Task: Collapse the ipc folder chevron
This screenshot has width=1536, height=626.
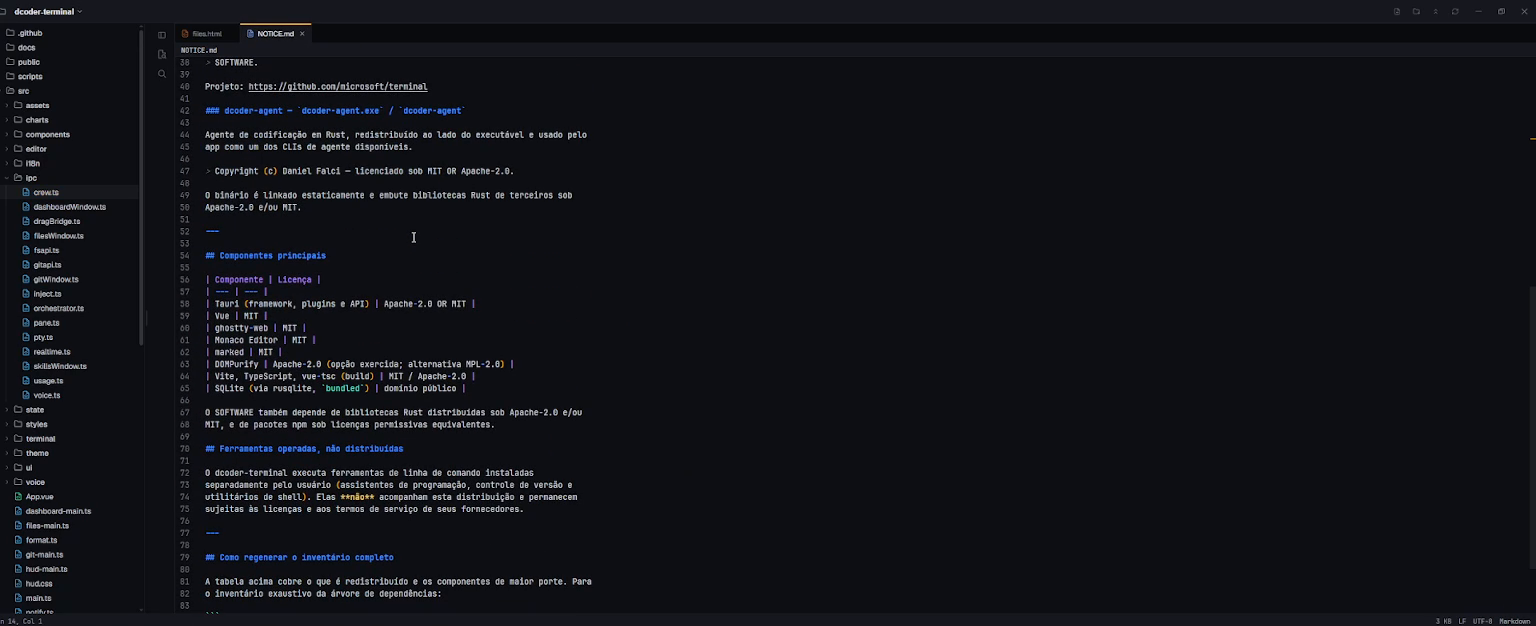Action: pyautogui.click(x=7, y=178)
